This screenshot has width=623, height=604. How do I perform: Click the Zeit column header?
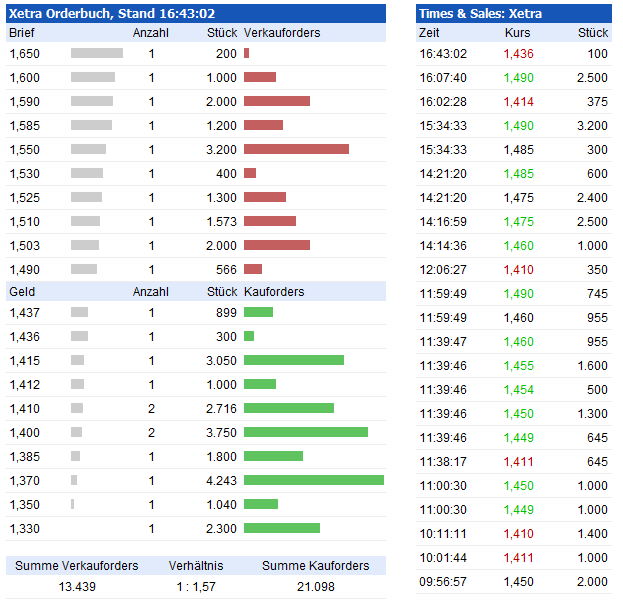point(430,33)
